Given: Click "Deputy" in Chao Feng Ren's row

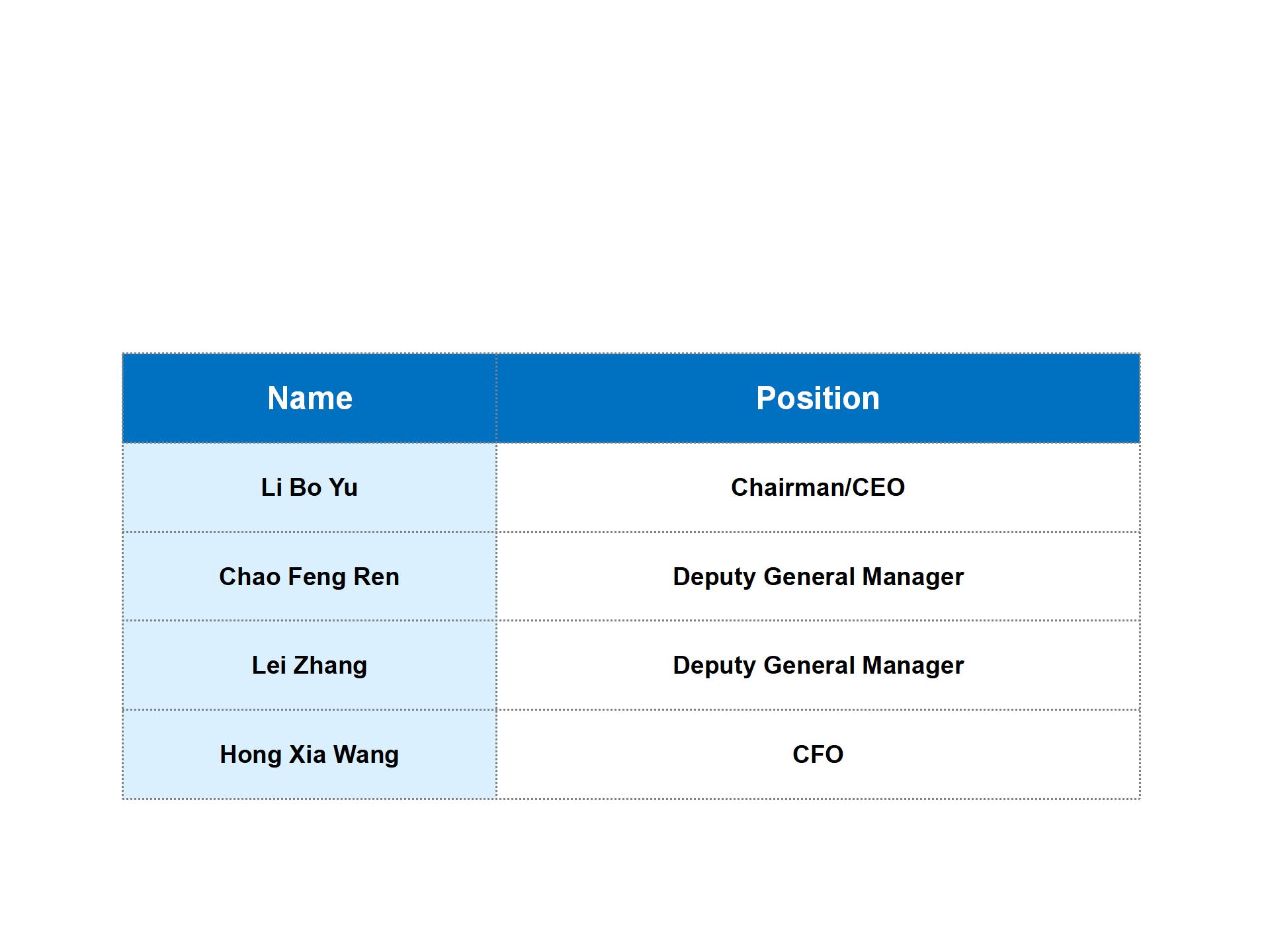Looking at the screenshot, I should pos(714,576).
